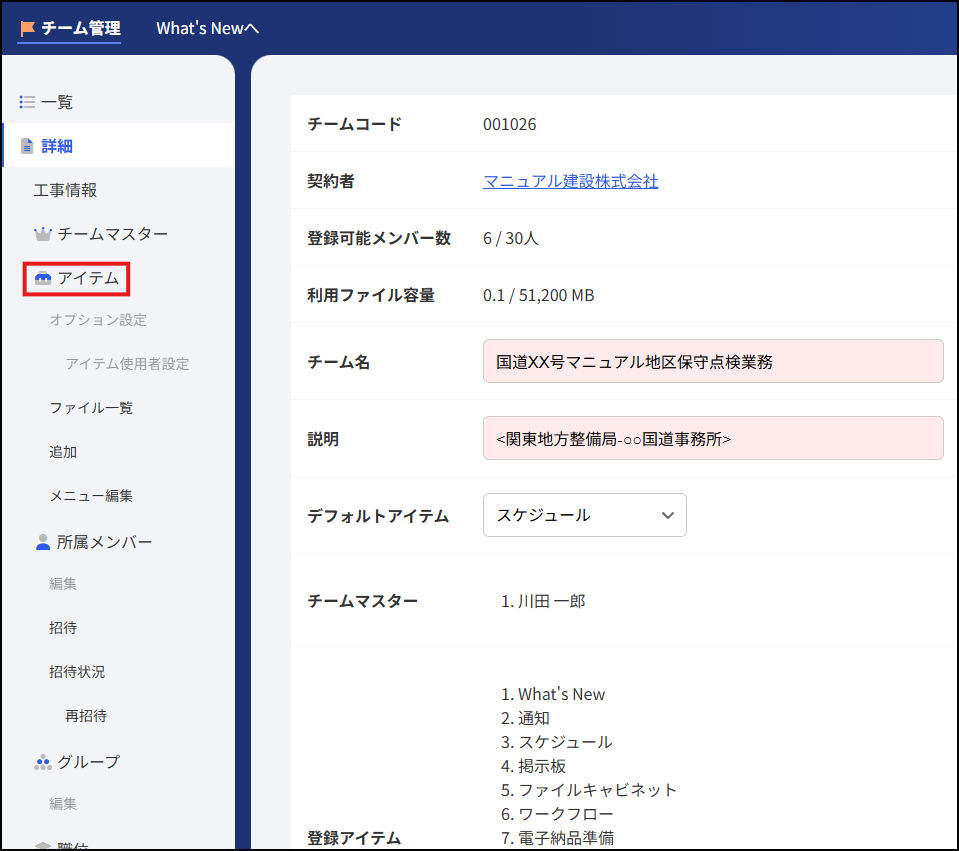
Task: Click the チーム名 input field
Action: click(x=713, y=362)
